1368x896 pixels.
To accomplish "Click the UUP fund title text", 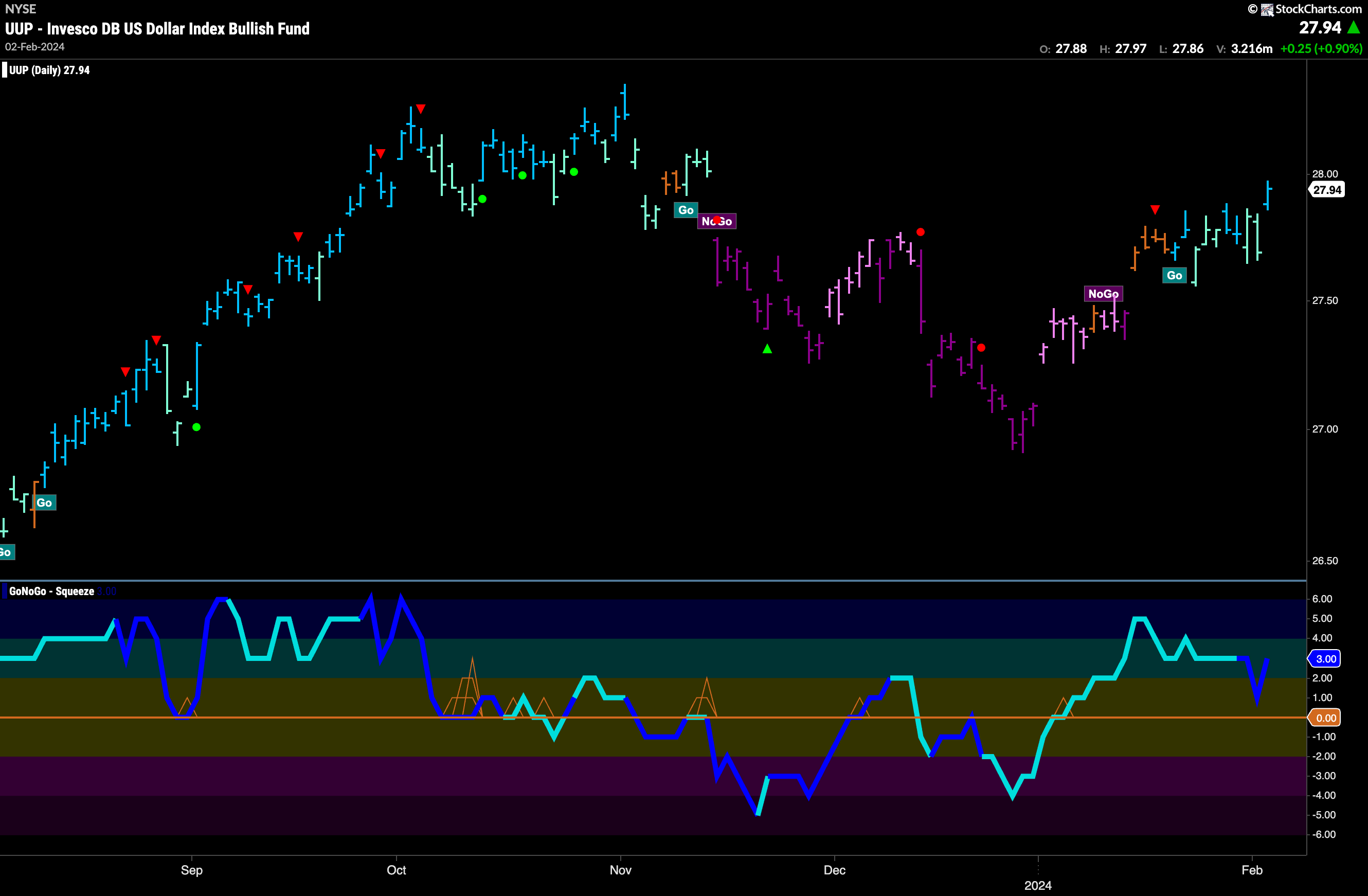I will click(x=157, y=29).
